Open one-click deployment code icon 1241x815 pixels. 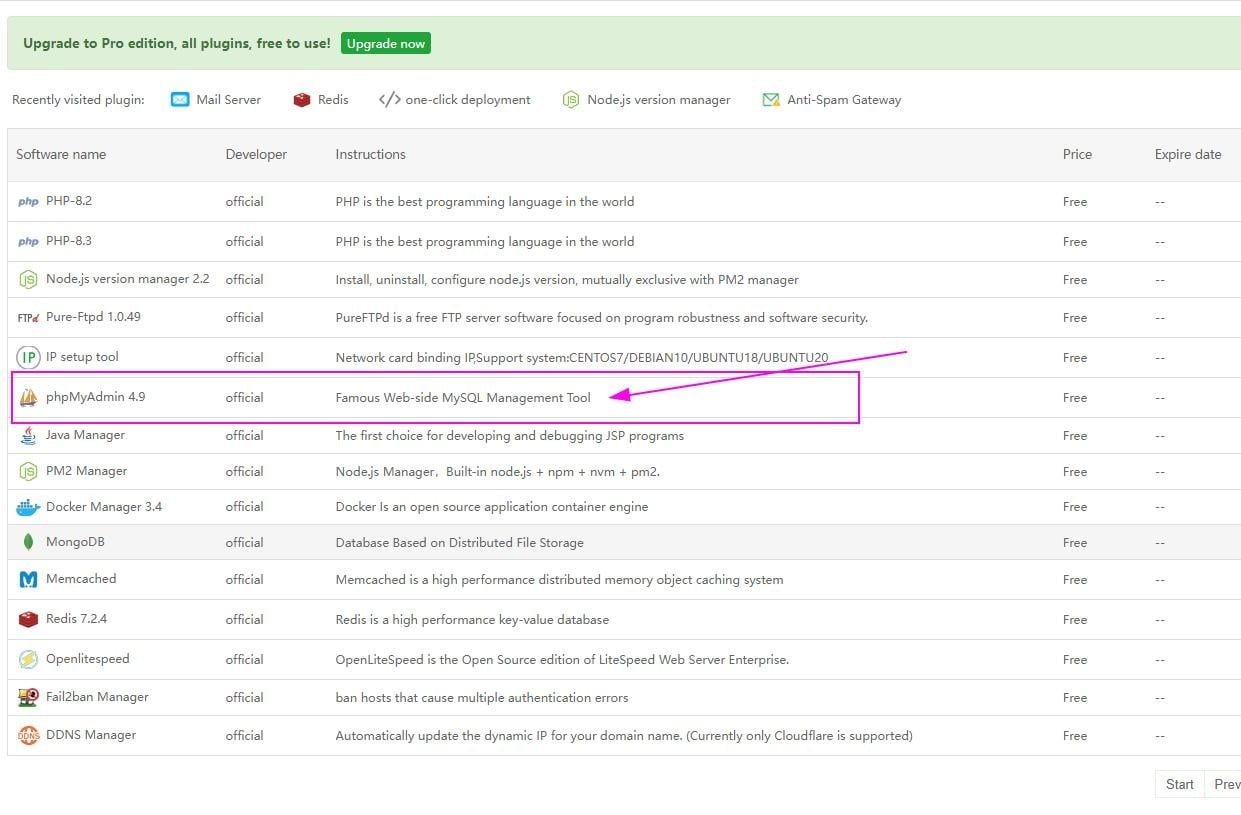[x=389, y=100]
